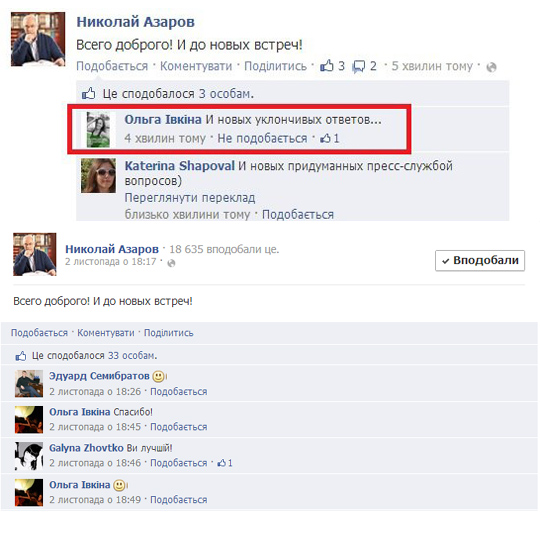Click Николай Азаров's large profile photo
The width and height of the screenshot is (540, 540).
[x=38, y=39]
